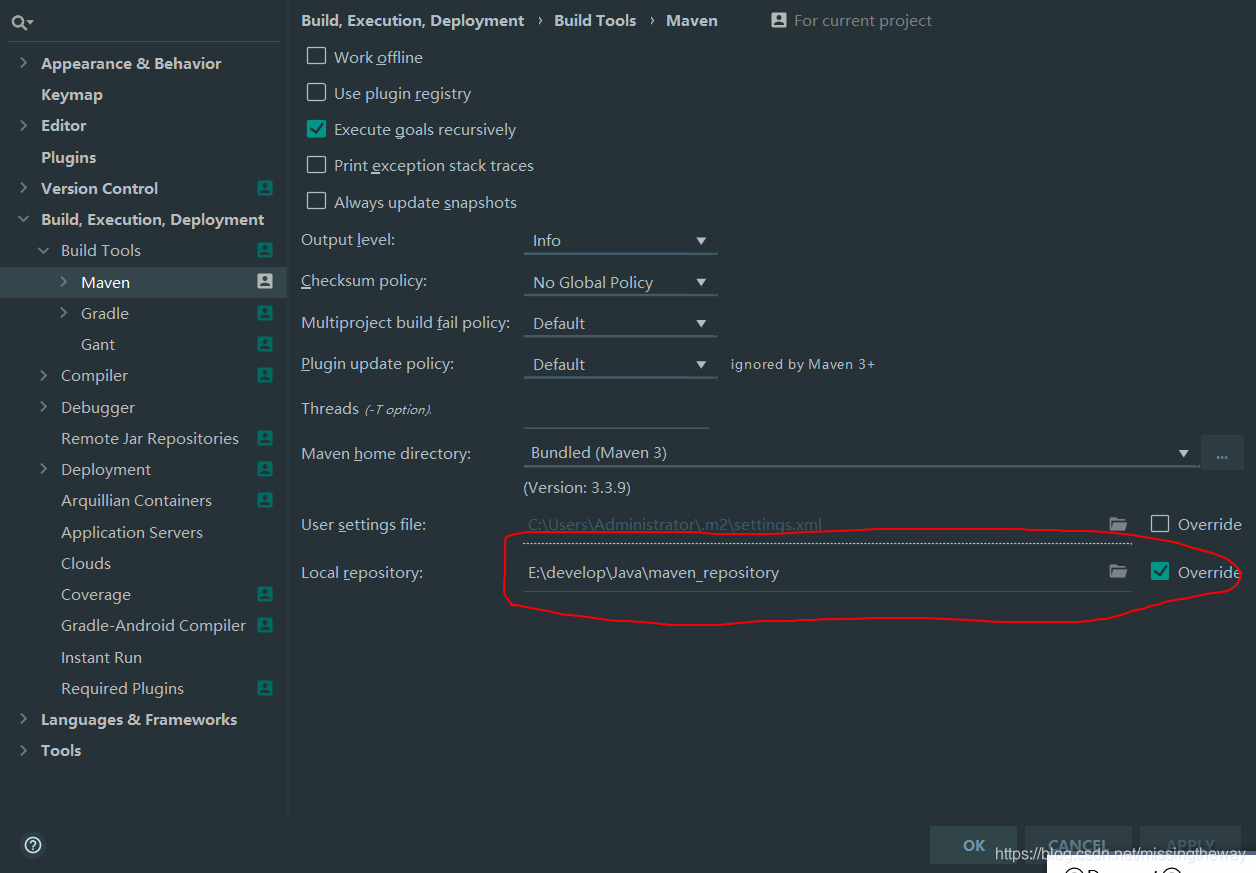Click project icon beside Arquillian Containers
This screenshot has width=1256, height=873.
(x=265, y=500)
